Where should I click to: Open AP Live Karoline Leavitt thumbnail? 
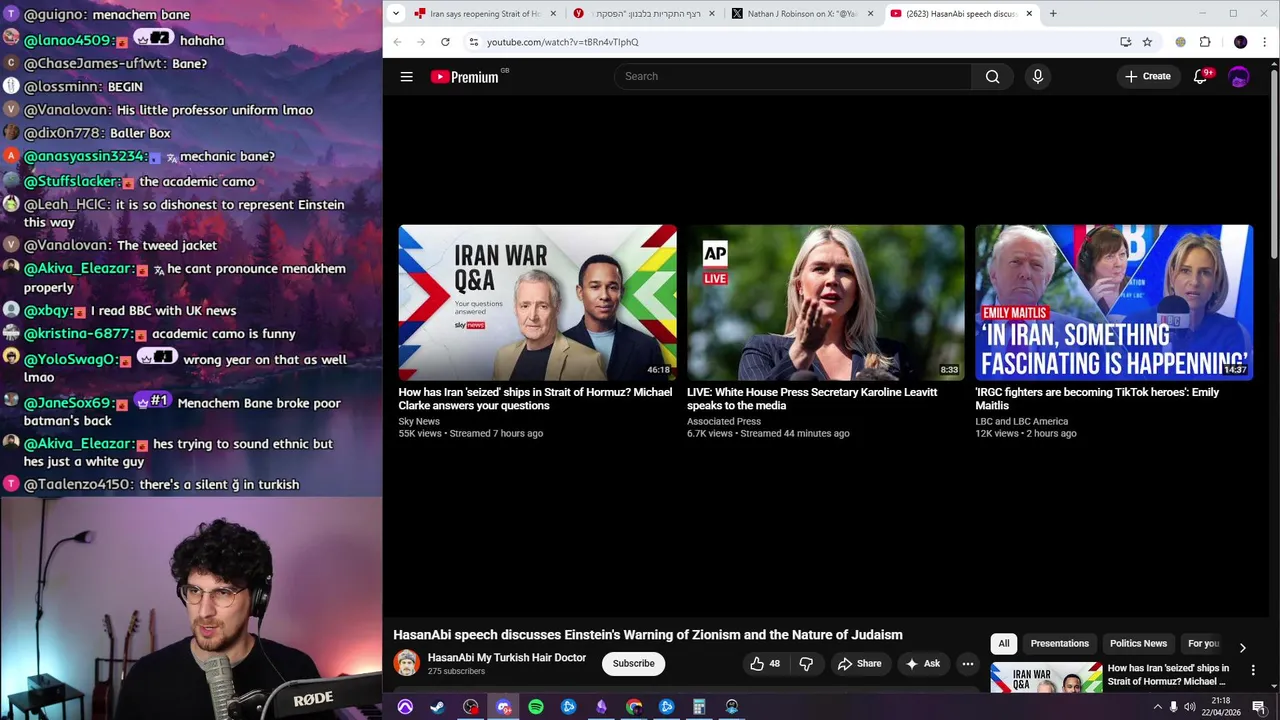coord(826,302)
